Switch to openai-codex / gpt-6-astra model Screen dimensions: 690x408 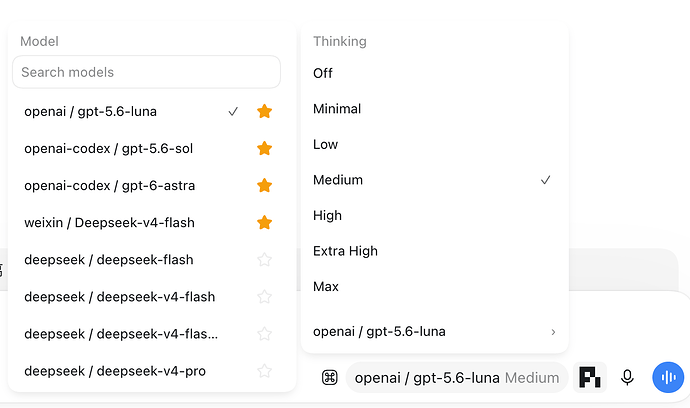click(x=110, y=185)
